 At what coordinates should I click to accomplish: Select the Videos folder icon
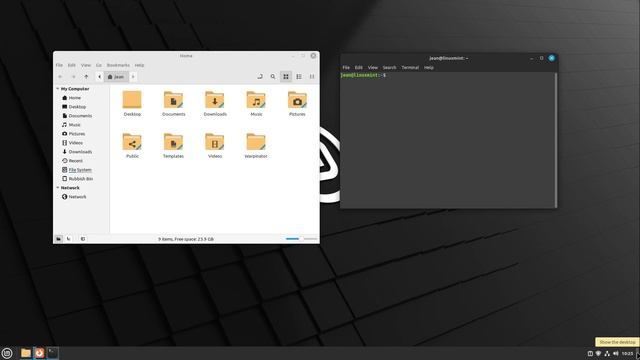coord(215,142)
